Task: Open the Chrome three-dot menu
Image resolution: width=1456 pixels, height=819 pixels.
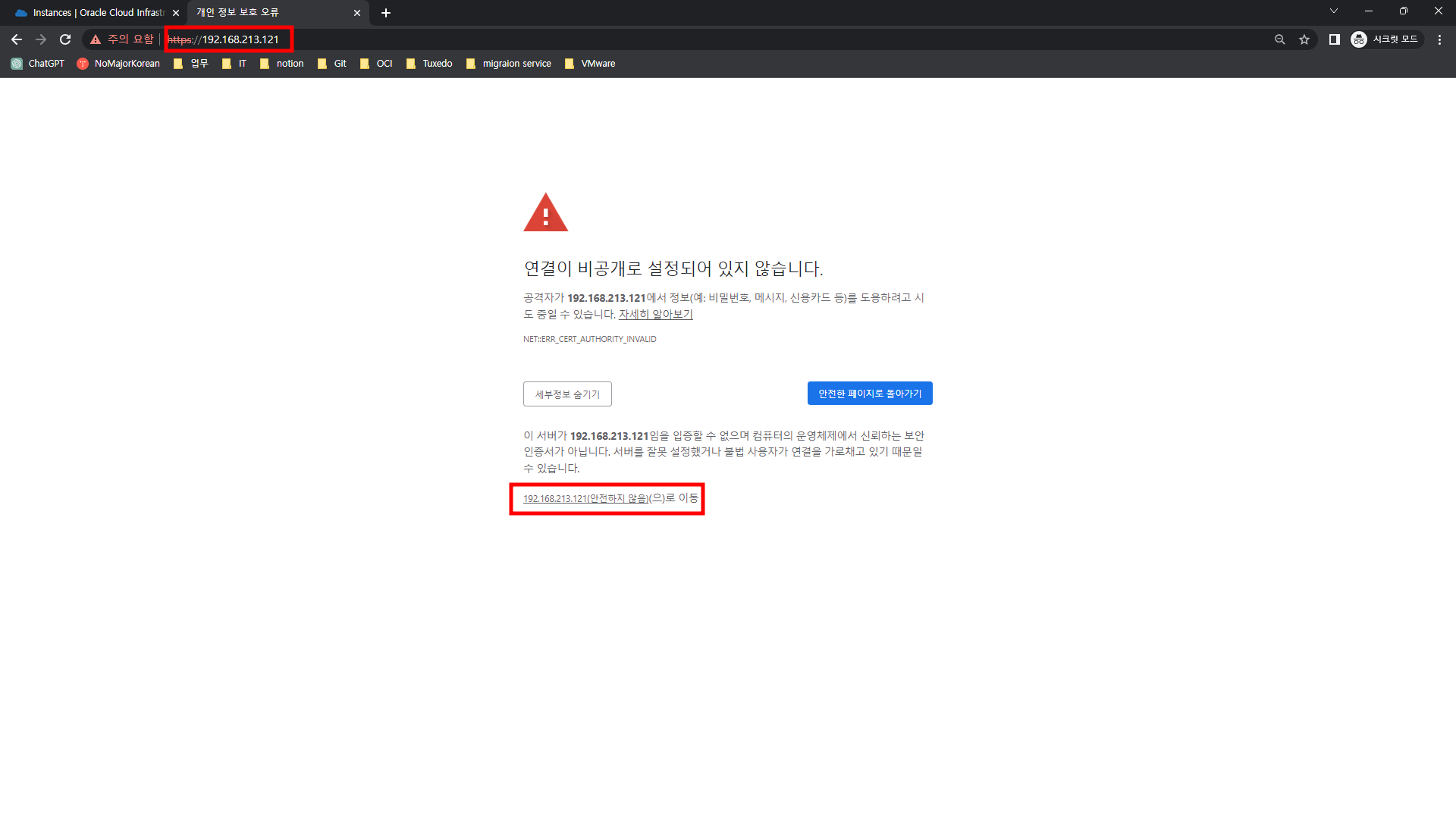Action: click(1439, 39)
